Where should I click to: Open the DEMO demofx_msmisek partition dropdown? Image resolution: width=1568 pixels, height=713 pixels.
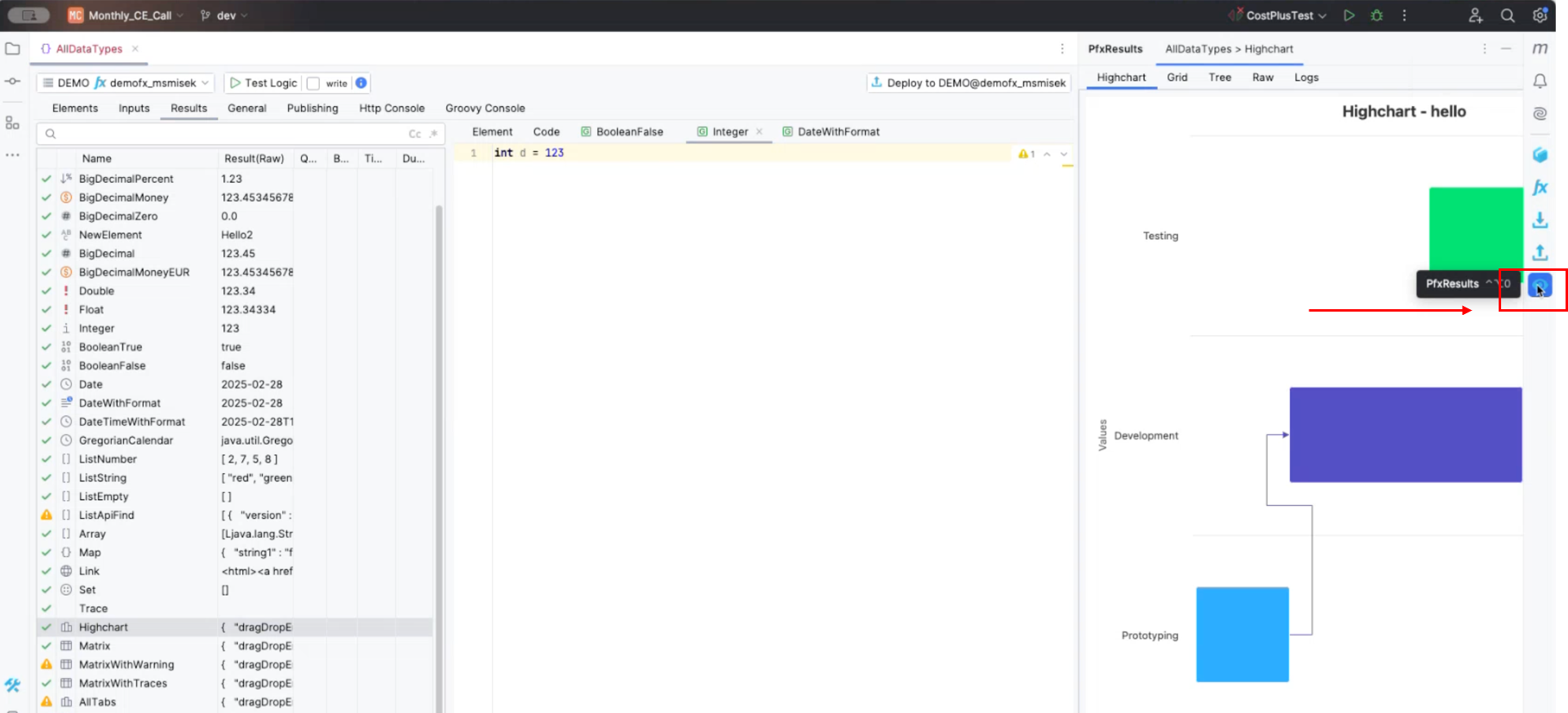point(126,83)
